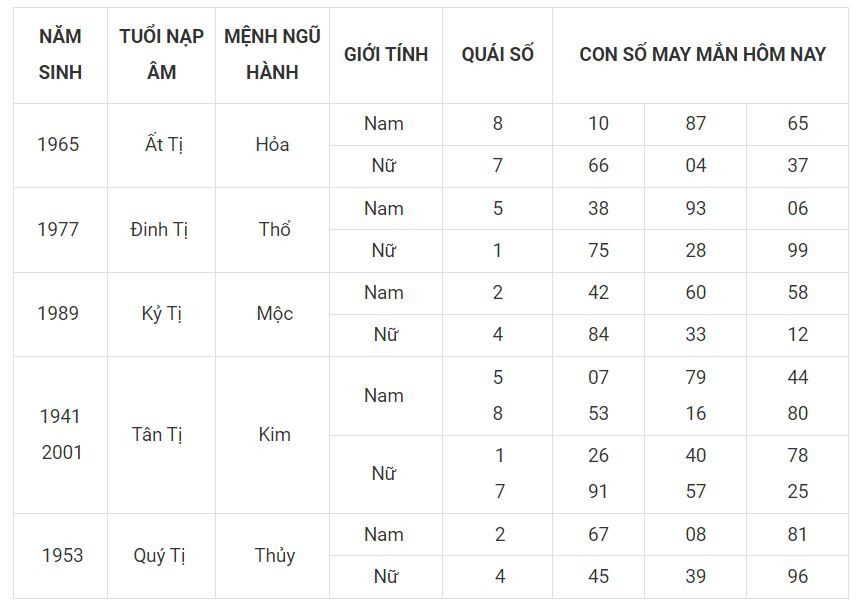859x605 pixels.
Task: Click lucky number 79 in the Kim row
Action: point(696,377)
